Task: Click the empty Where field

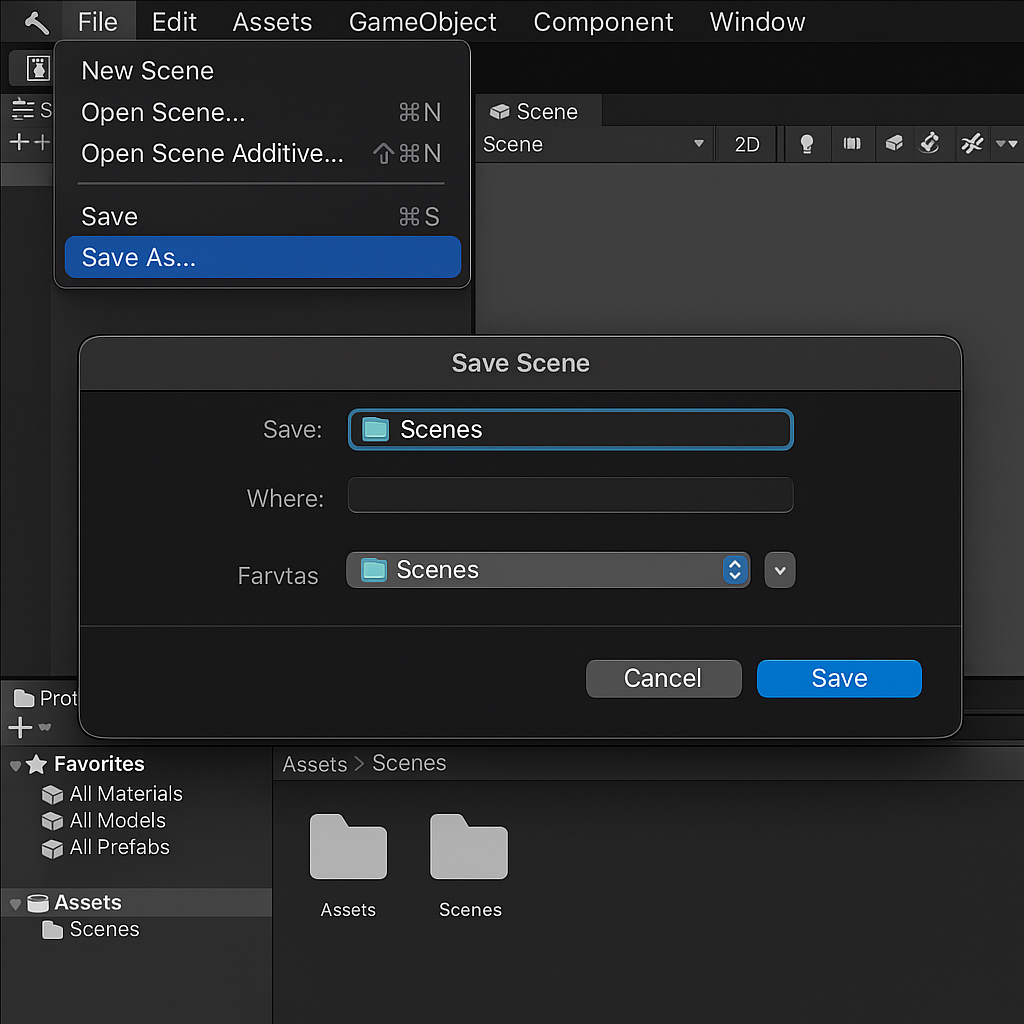Action: pos(571,495)
